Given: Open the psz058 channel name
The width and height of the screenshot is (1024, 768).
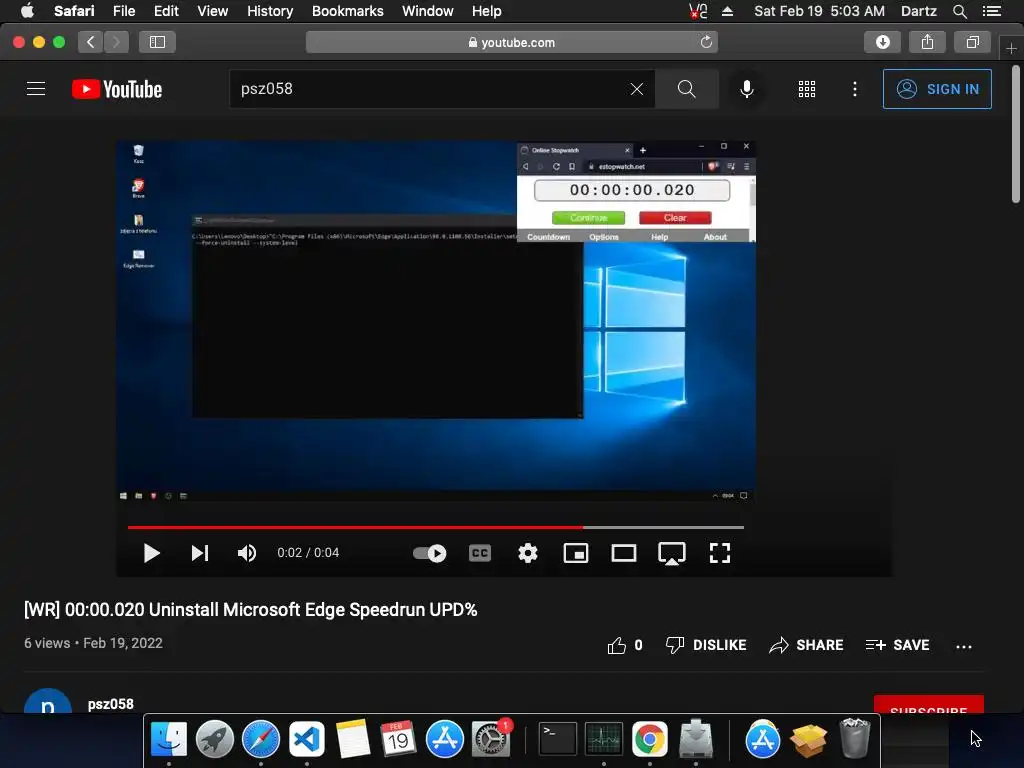Looking at the screenshot, I should pos(110,704).
